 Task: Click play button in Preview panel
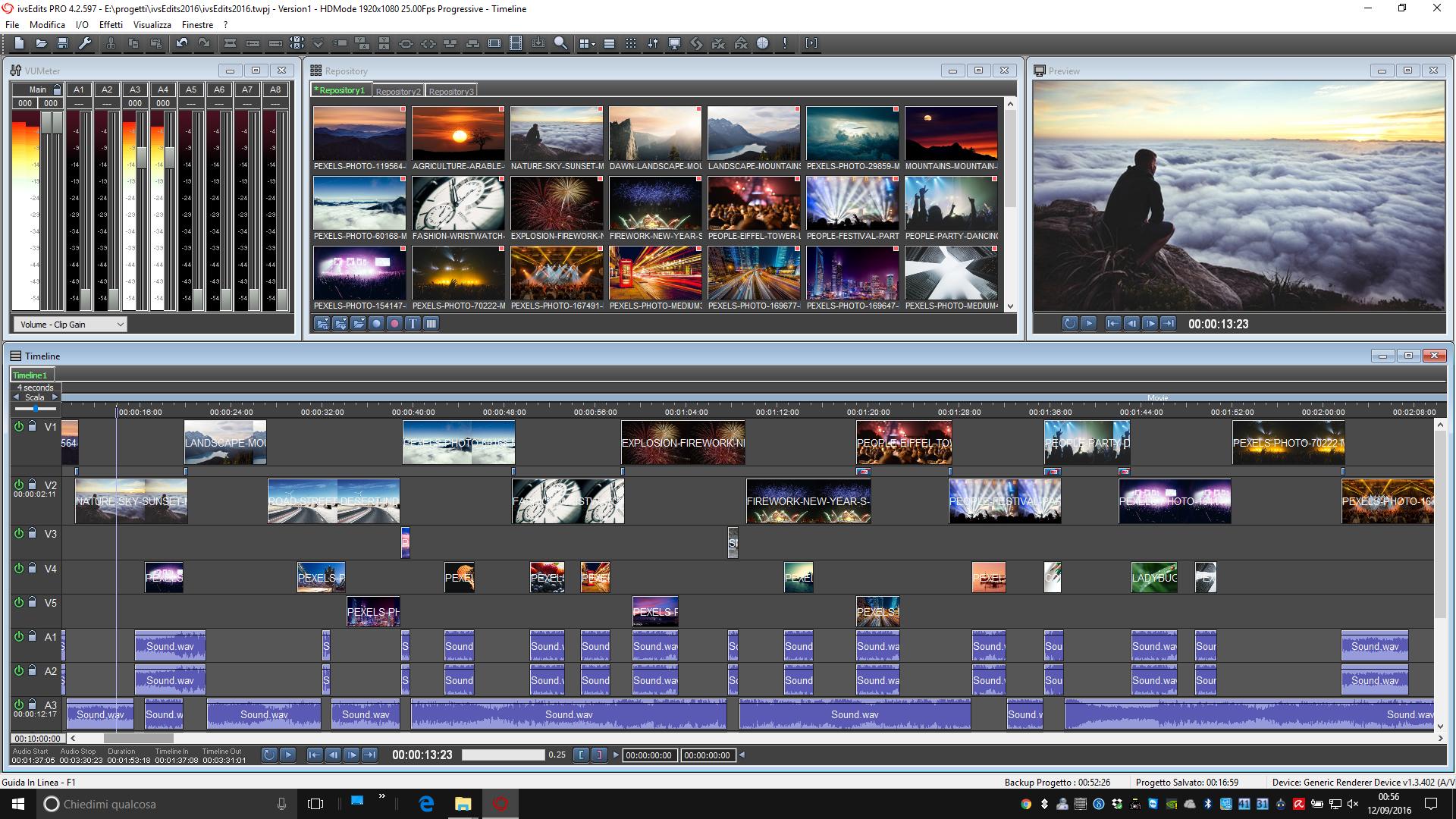[x=1089, y=322]
